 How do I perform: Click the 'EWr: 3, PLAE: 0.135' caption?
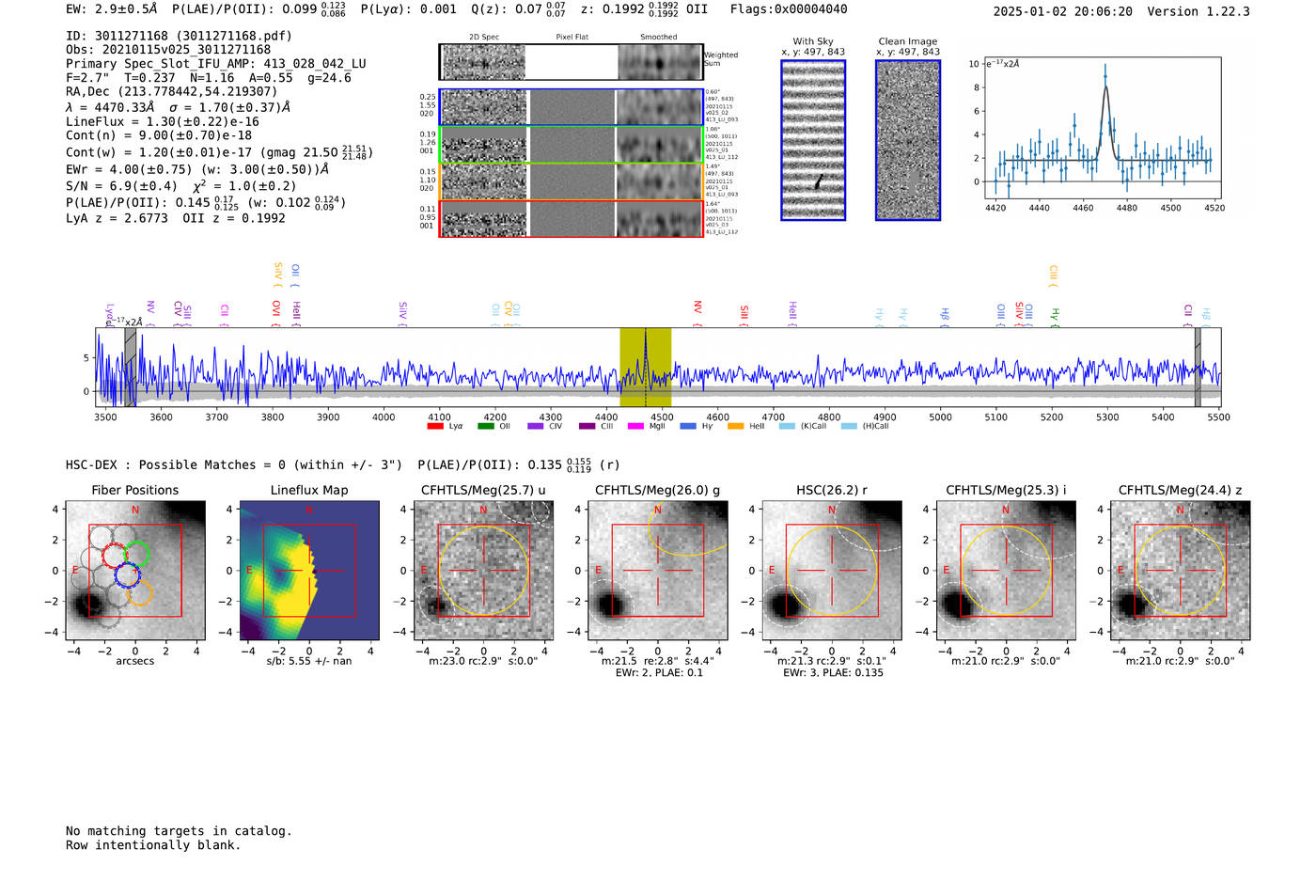pyautogui.click(x=833, y=673)
